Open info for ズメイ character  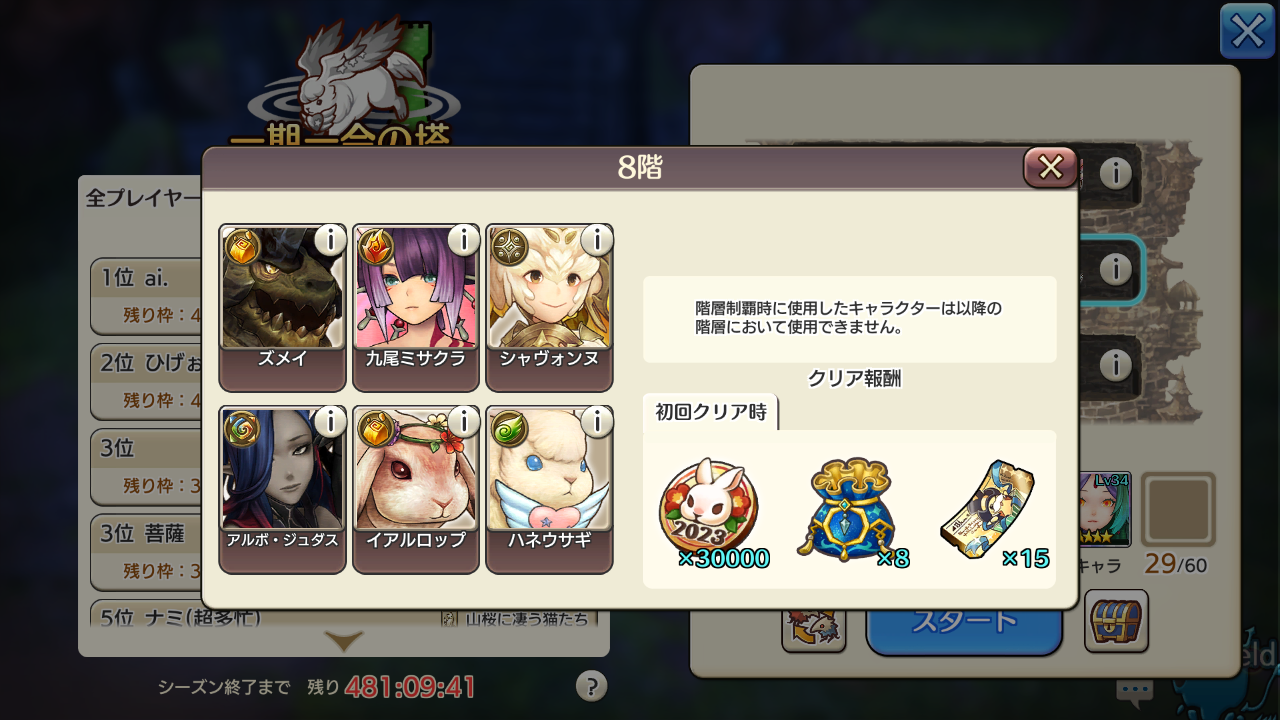330,240
